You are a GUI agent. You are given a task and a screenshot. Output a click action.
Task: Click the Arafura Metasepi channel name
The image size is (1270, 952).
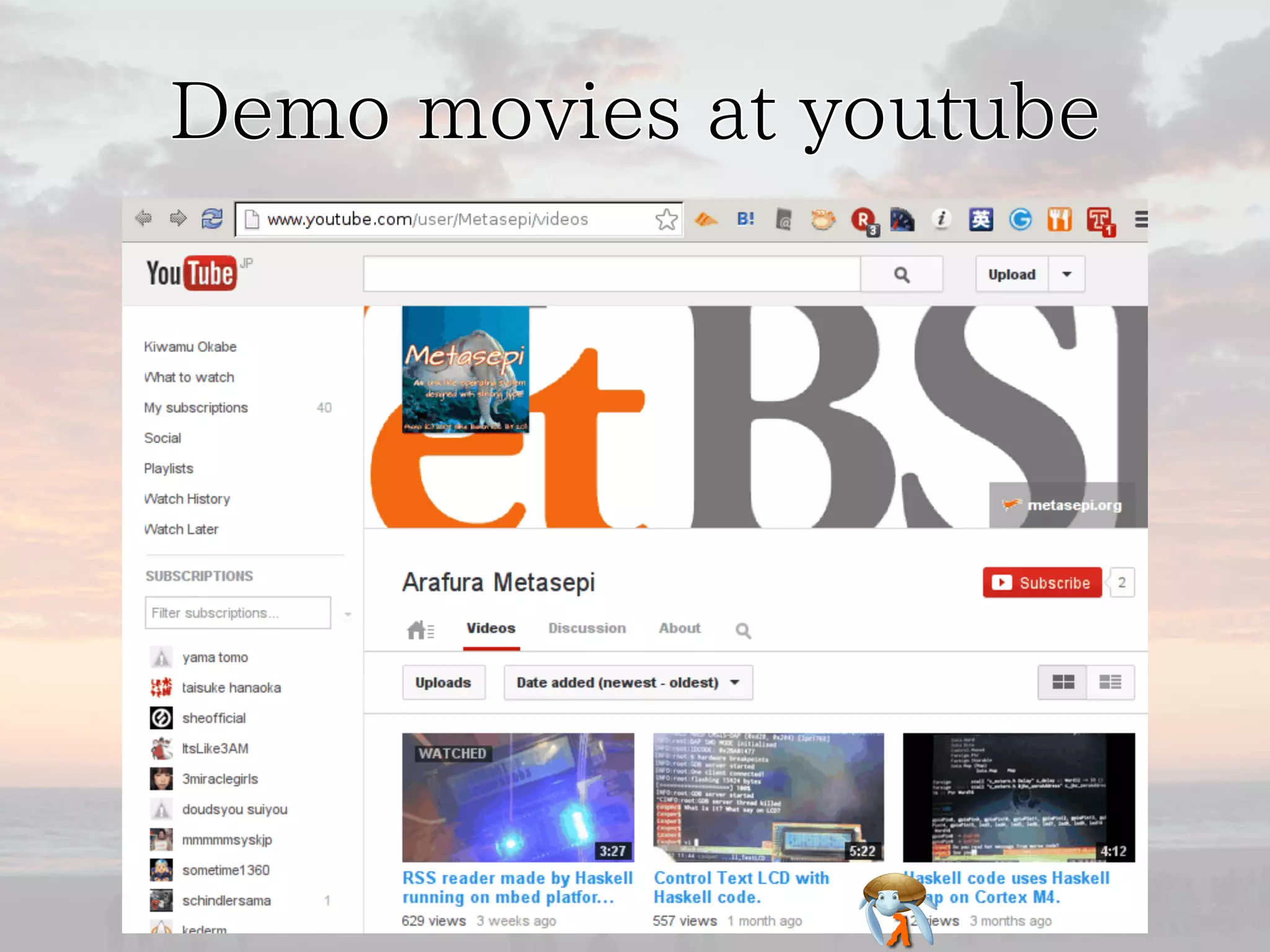click(x=499, y=583)
